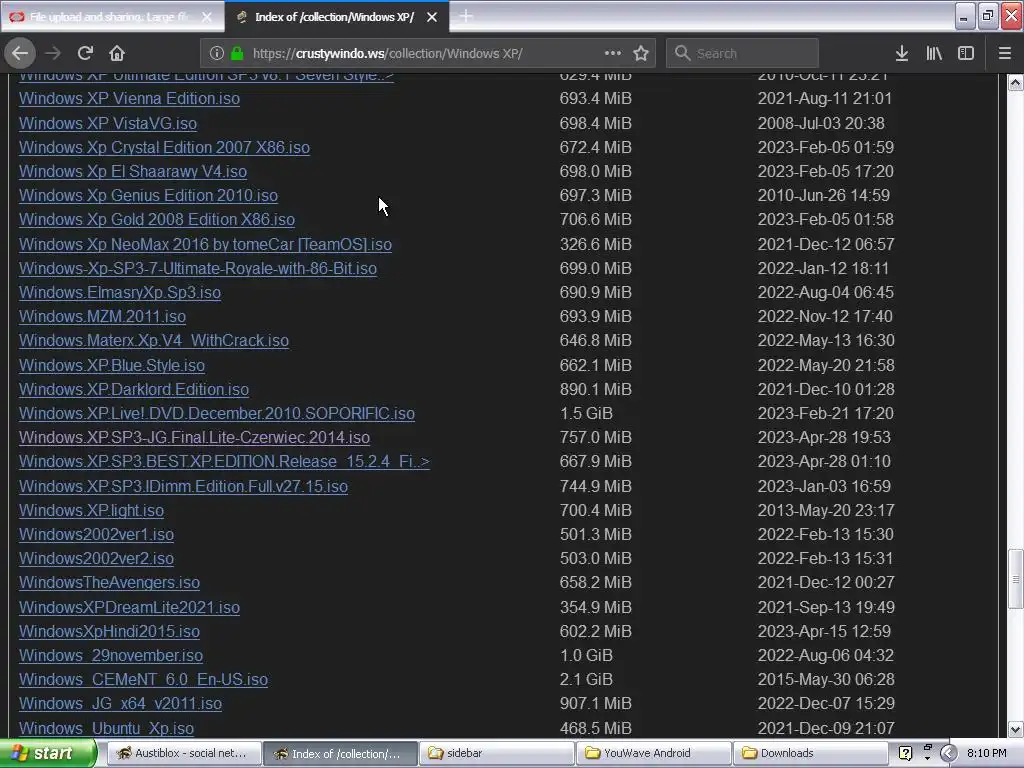Click Windows-Xp-SP3-7-Ultimate-Royale-with-86-Bit.iso
Screen dimensions: 1024x768
point(198,268)
